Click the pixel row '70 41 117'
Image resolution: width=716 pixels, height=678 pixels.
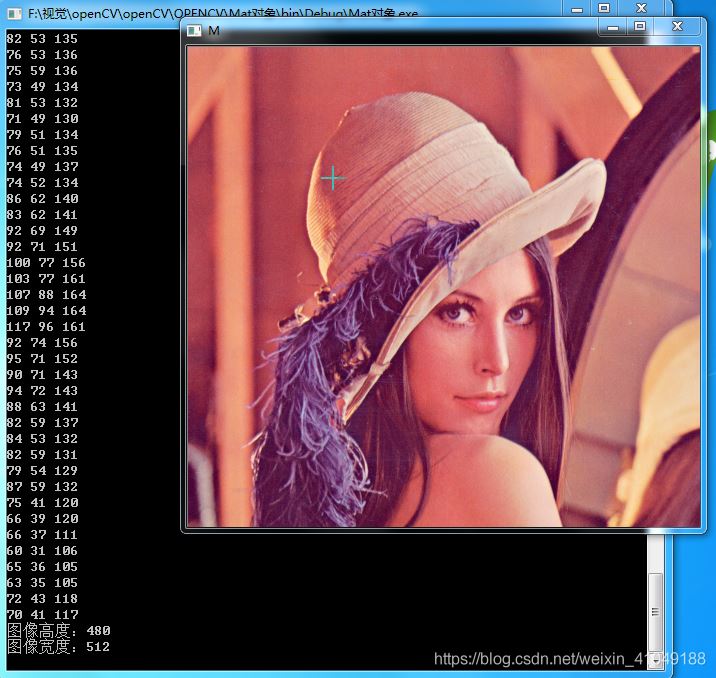tap(42, 615)
